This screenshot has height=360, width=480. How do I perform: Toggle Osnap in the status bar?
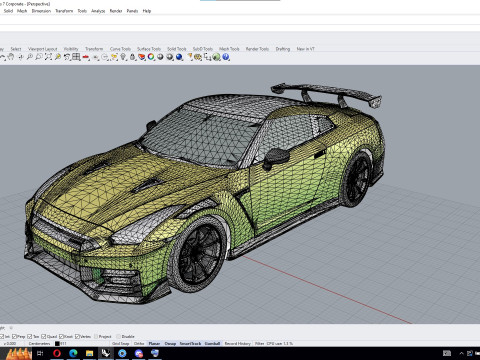point(170,343)
